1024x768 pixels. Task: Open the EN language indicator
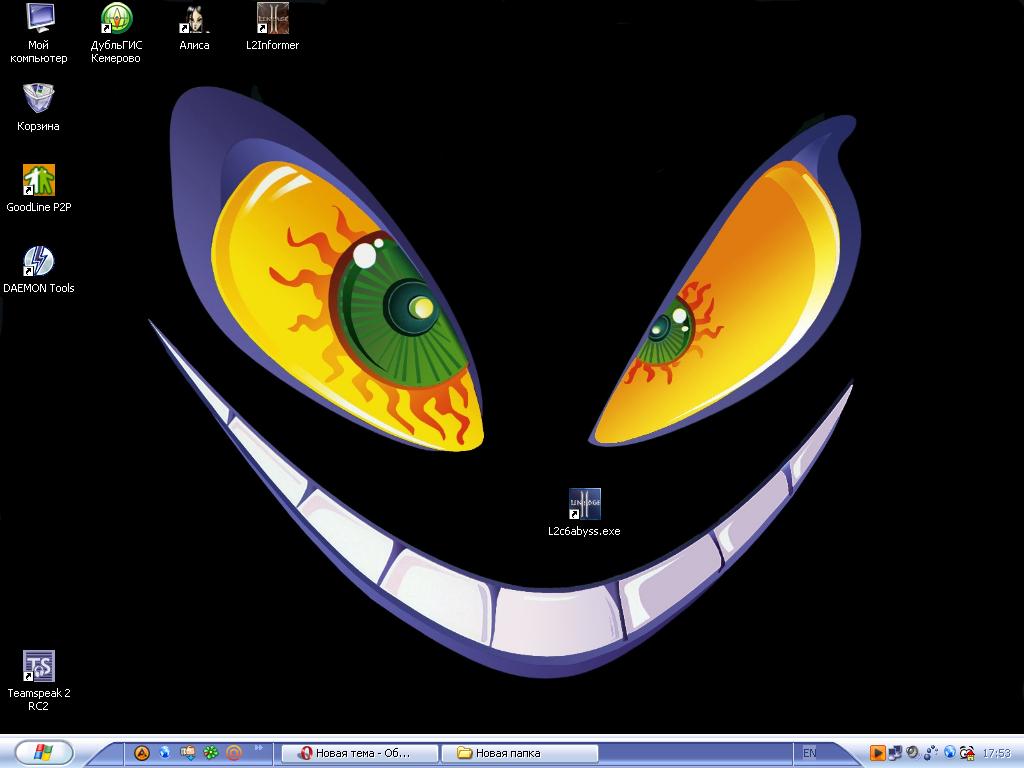coord(809,753)
